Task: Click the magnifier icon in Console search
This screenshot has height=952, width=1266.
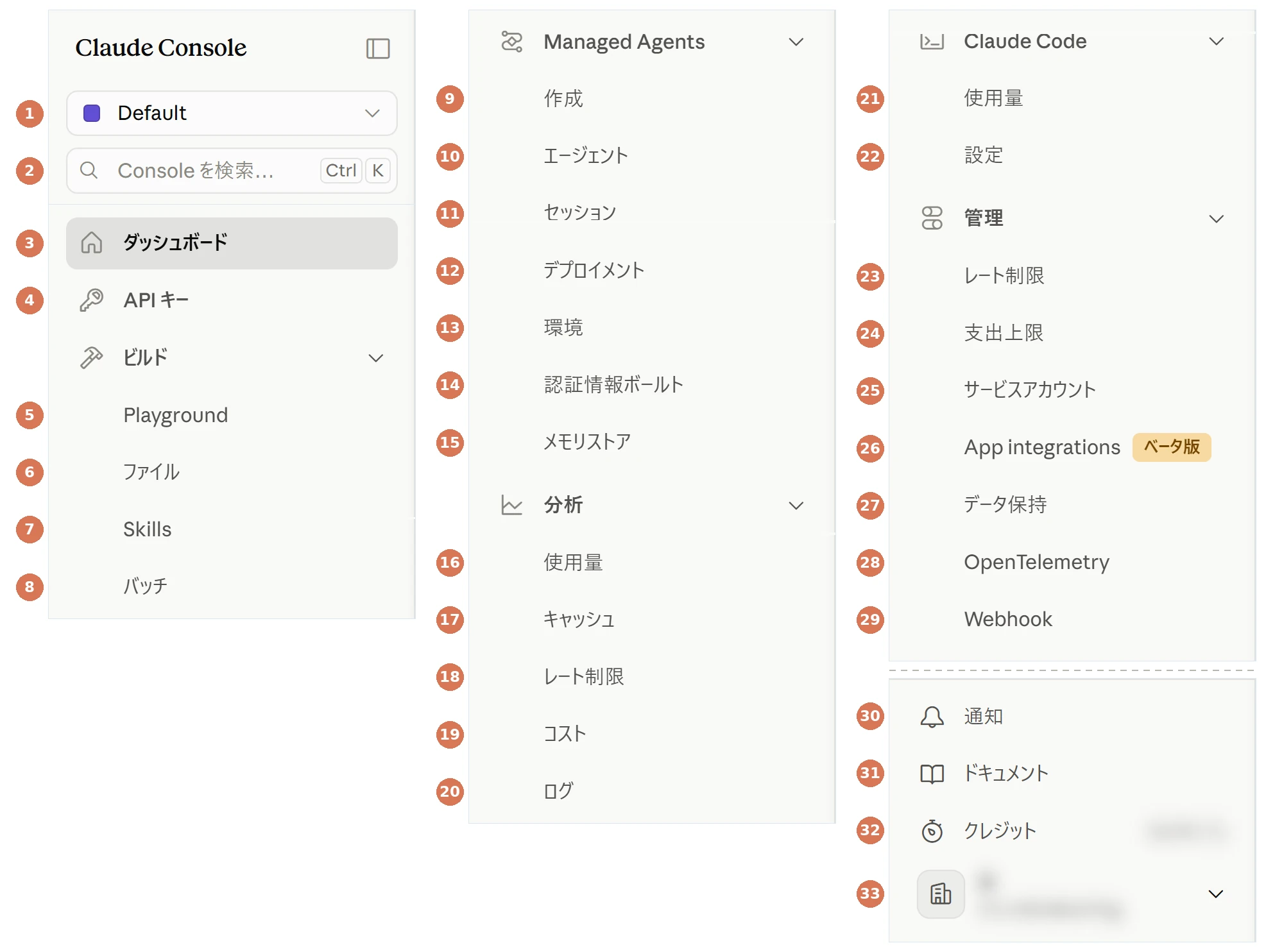Action: coord(89,170)
